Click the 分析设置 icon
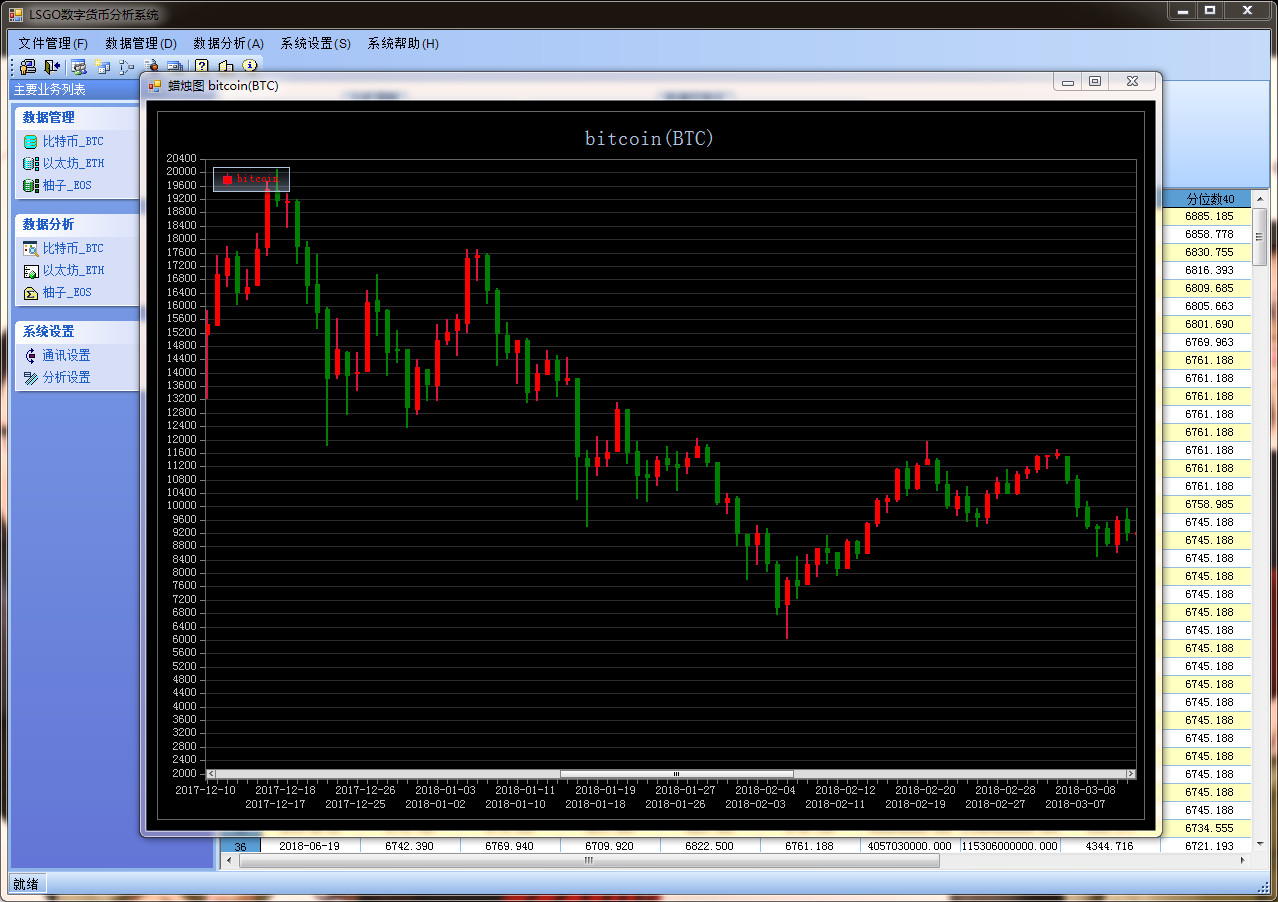The height and width of the screenshot is (902, 1278). [x=30, y=378]
